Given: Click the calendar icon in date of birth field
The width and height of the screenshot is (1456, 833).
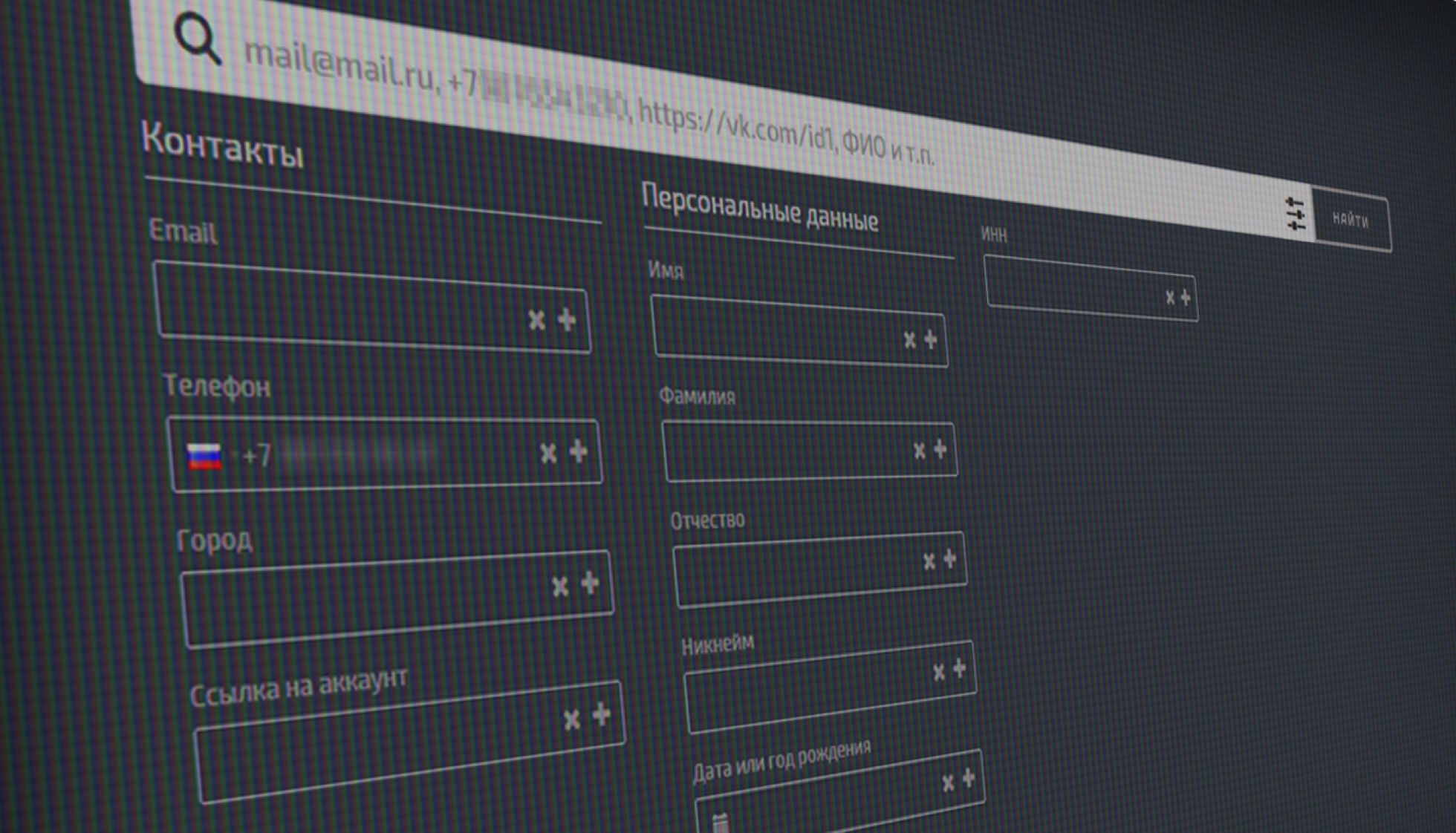Looking at the screenshot, I should pyautogui.click(x=720, y=823).
